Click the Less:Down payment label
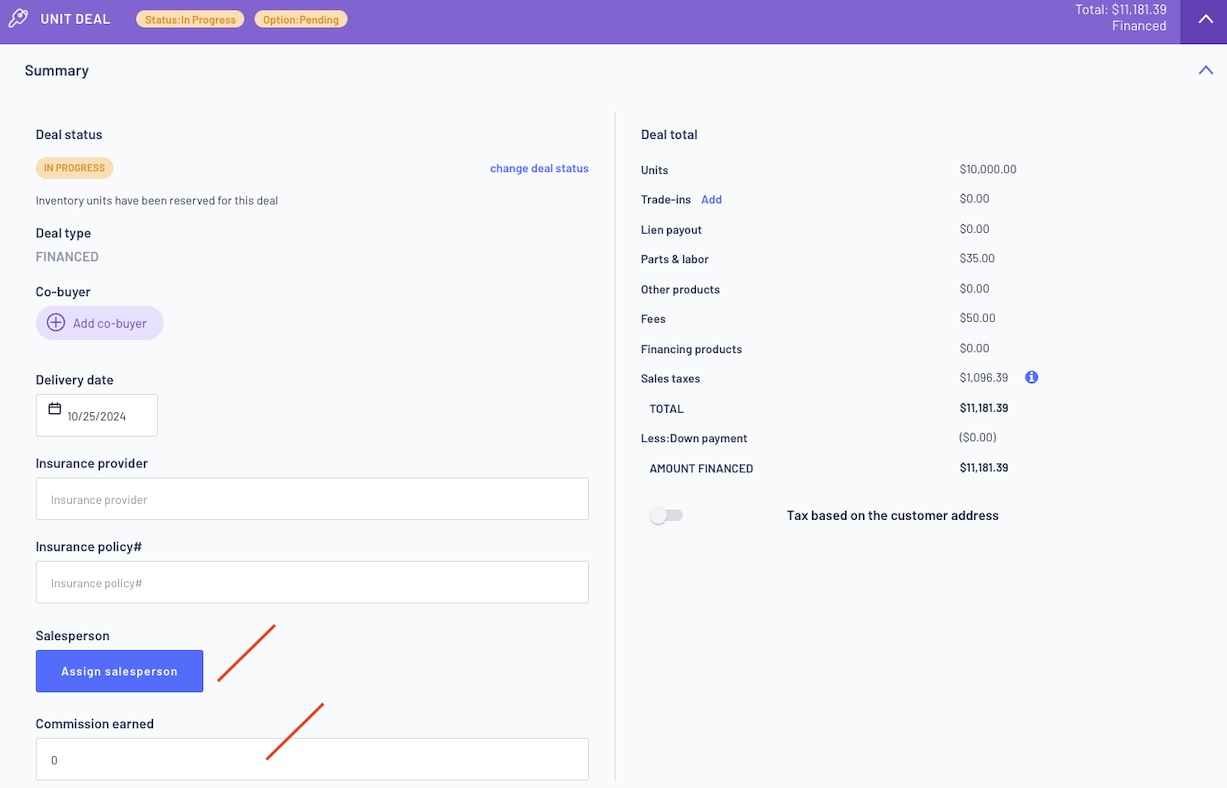Screen dimensions: 1227x788 pyautogui.click(x=694, y=438)
